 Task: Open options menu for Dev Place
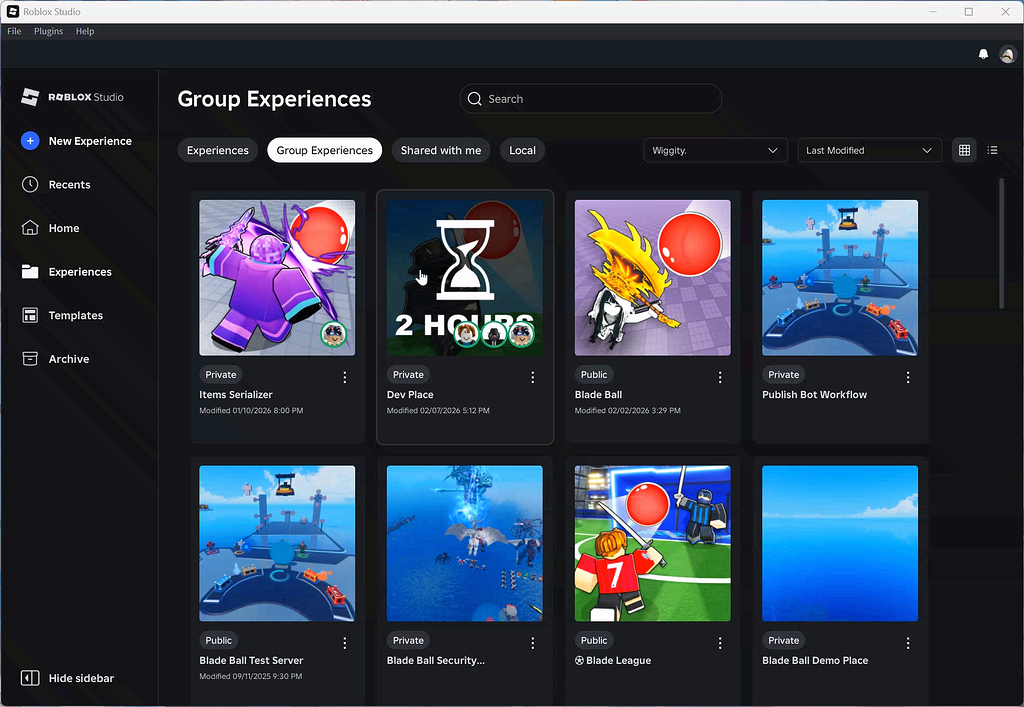(532, 377)
